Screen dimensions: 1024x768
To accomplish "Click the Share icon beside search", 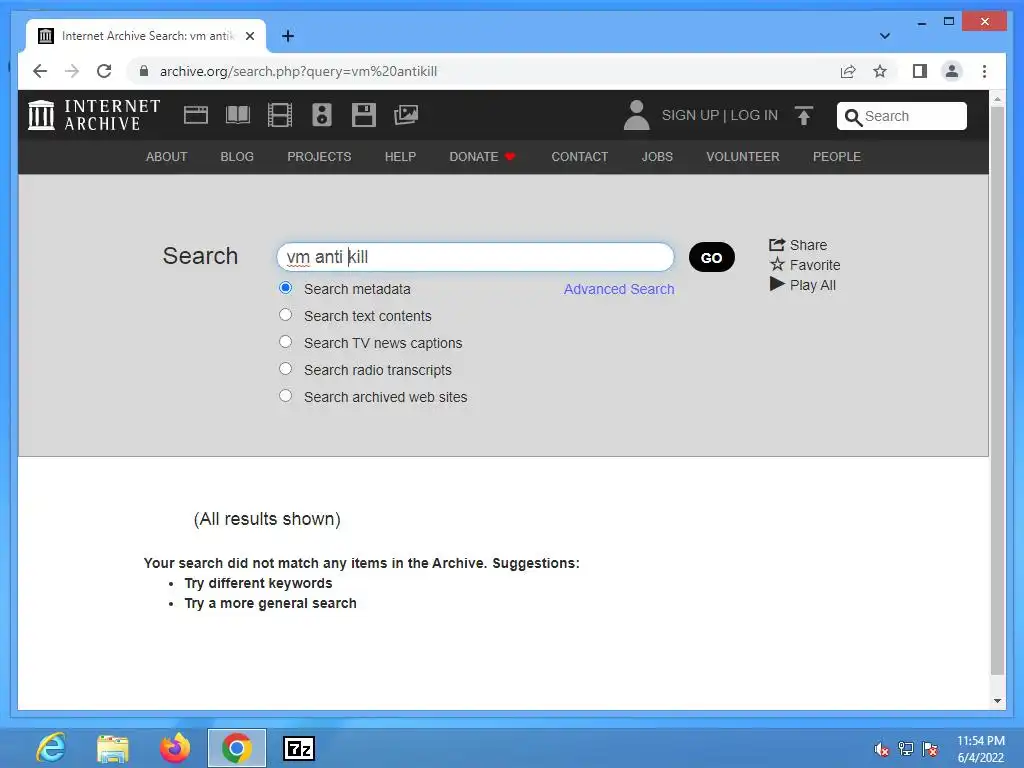I will click(x=776, y=245).
